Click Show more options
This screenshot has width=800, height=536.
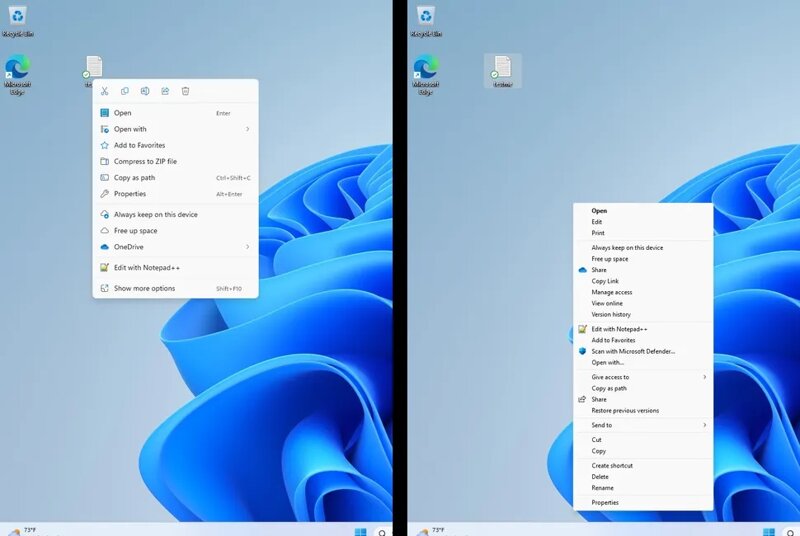[x=176, y=288]
